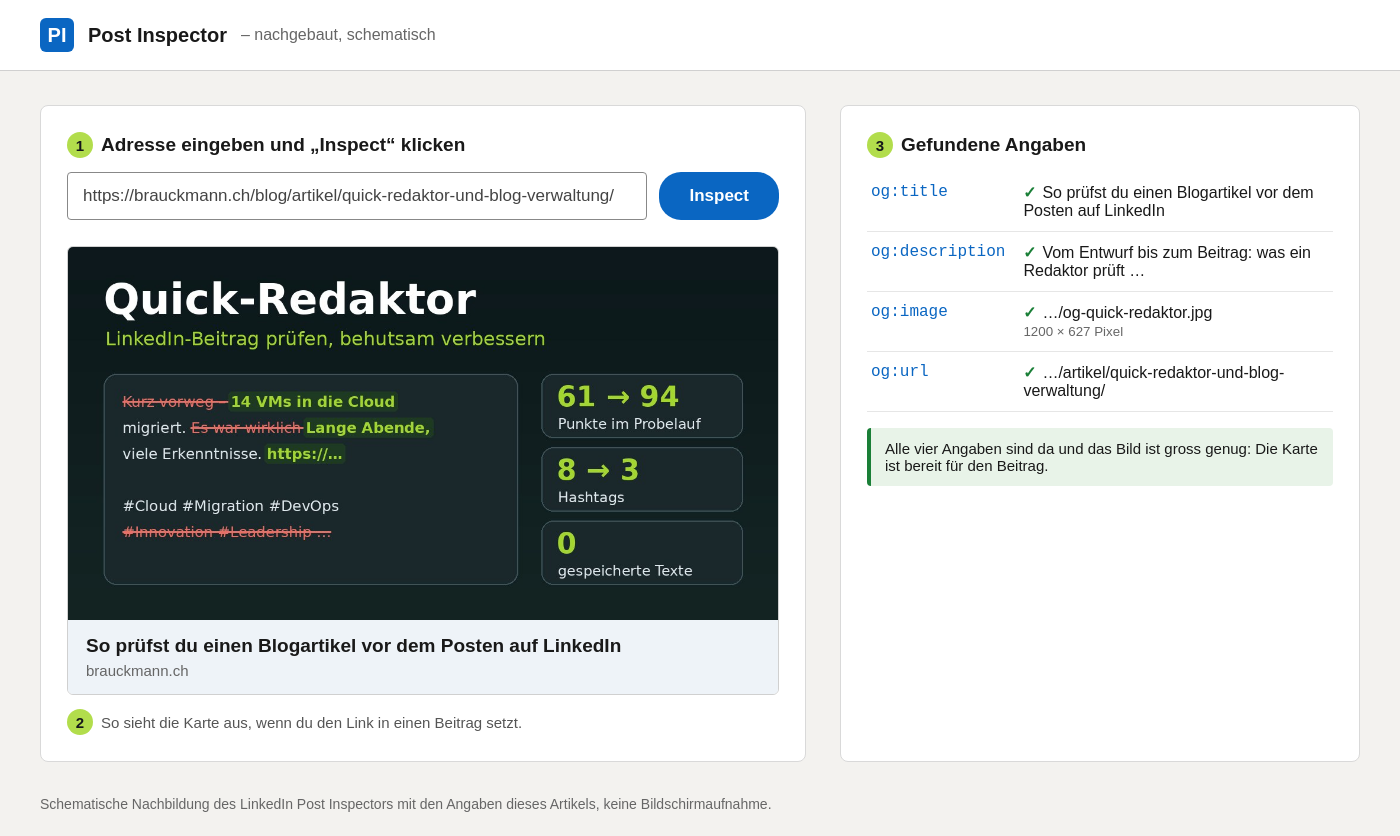1400x836 pixels.
Task: Click the Inspect button
Action: [719, 196]
